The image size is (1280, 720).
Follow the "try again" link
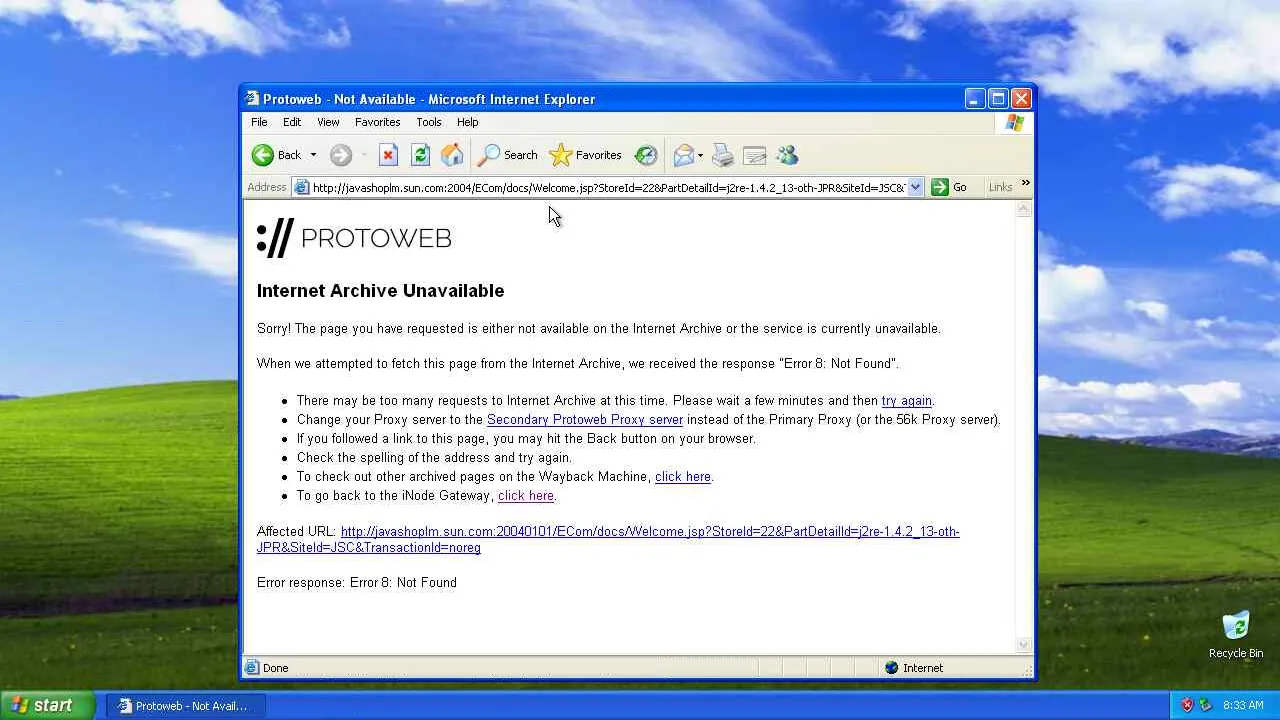pos(906,401)
